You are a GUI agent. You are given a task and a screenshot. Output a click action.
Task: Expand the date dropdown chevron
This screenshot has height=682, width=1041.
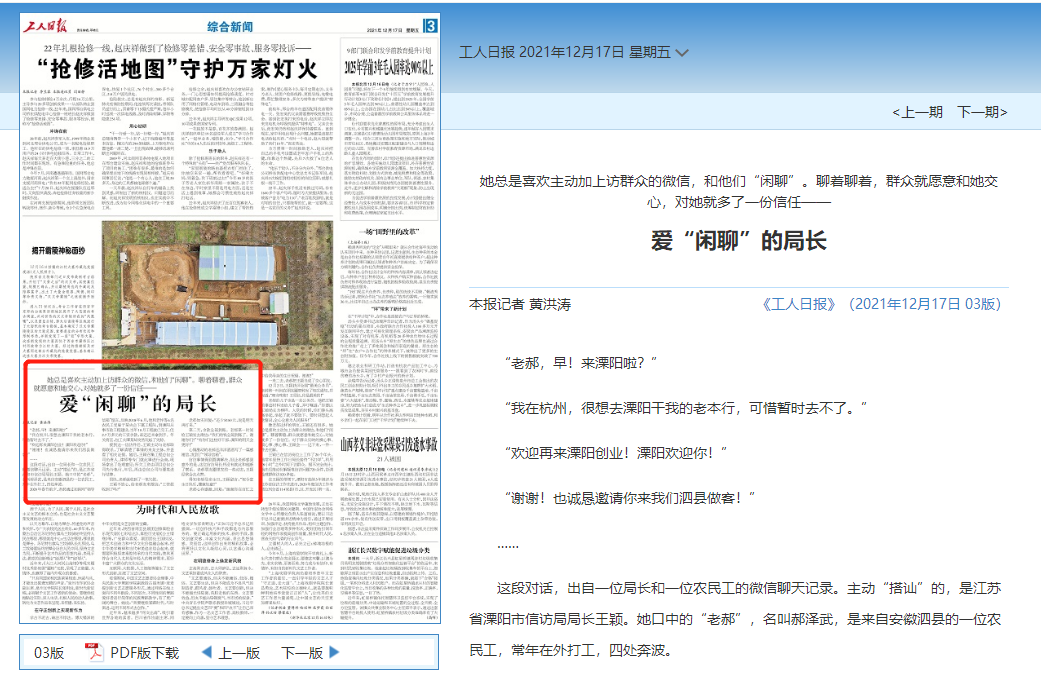coord(682,52)
